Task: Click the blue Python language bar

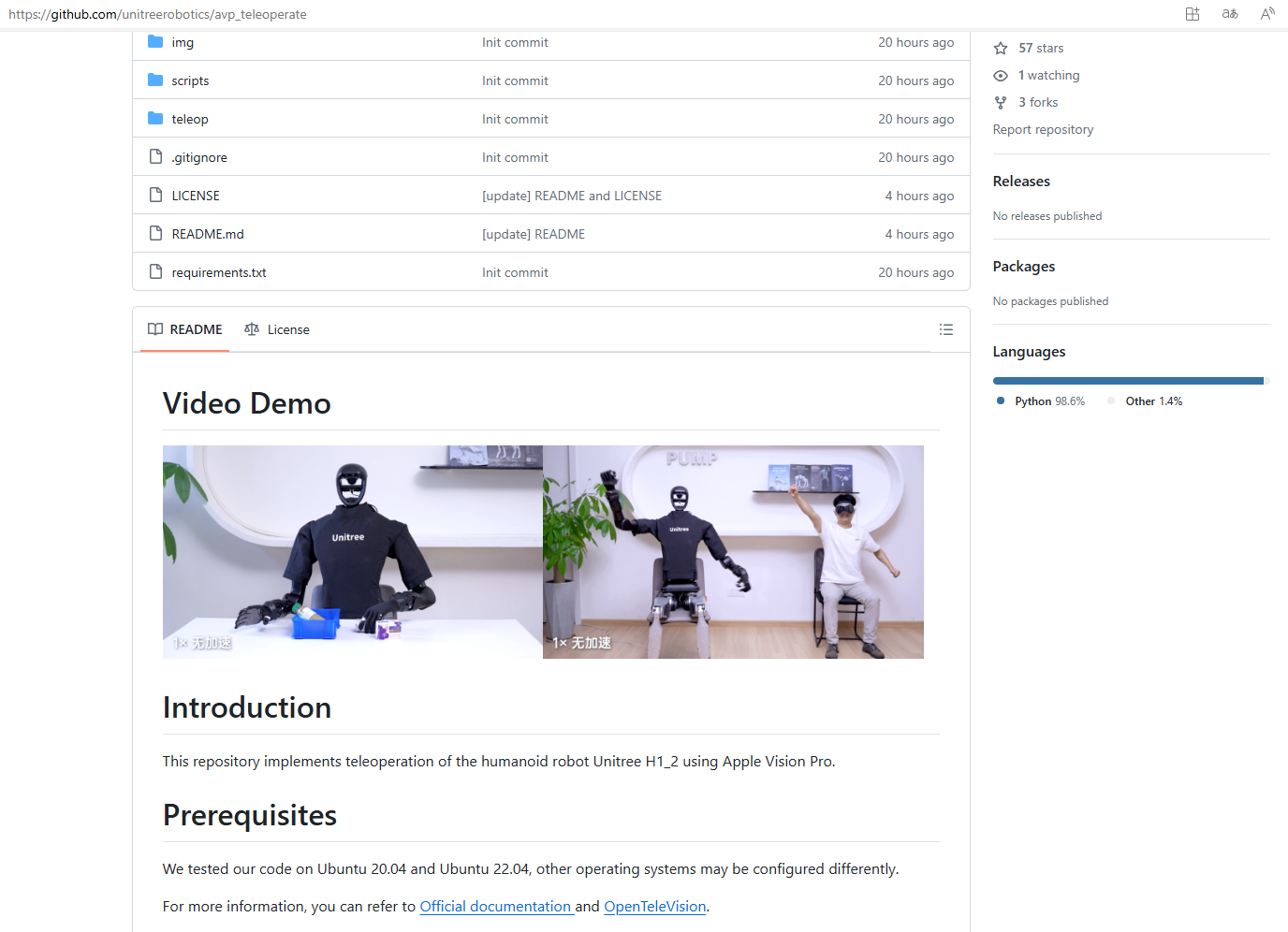Action: 1128,381
